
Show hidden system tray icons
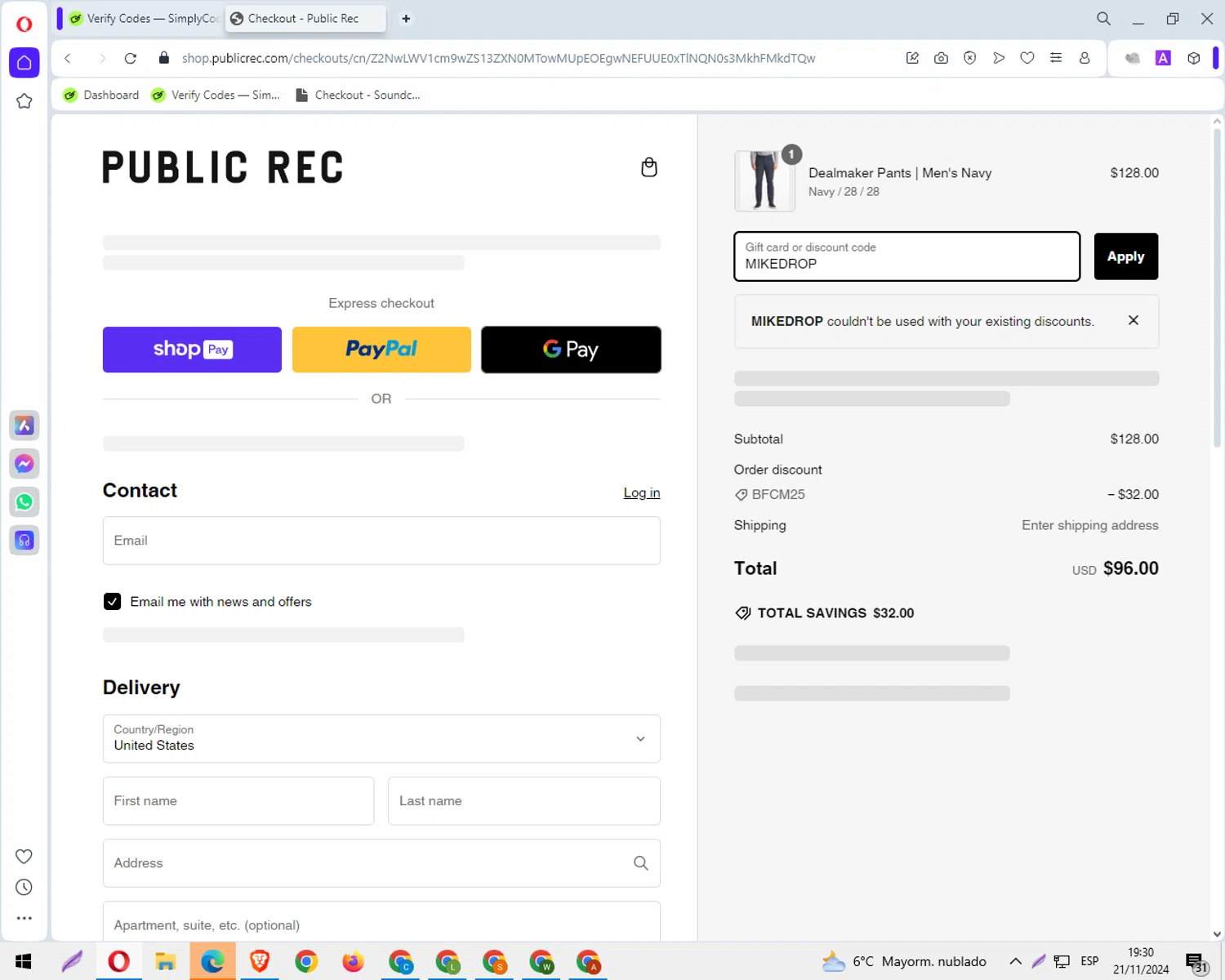pos(1015,961)
